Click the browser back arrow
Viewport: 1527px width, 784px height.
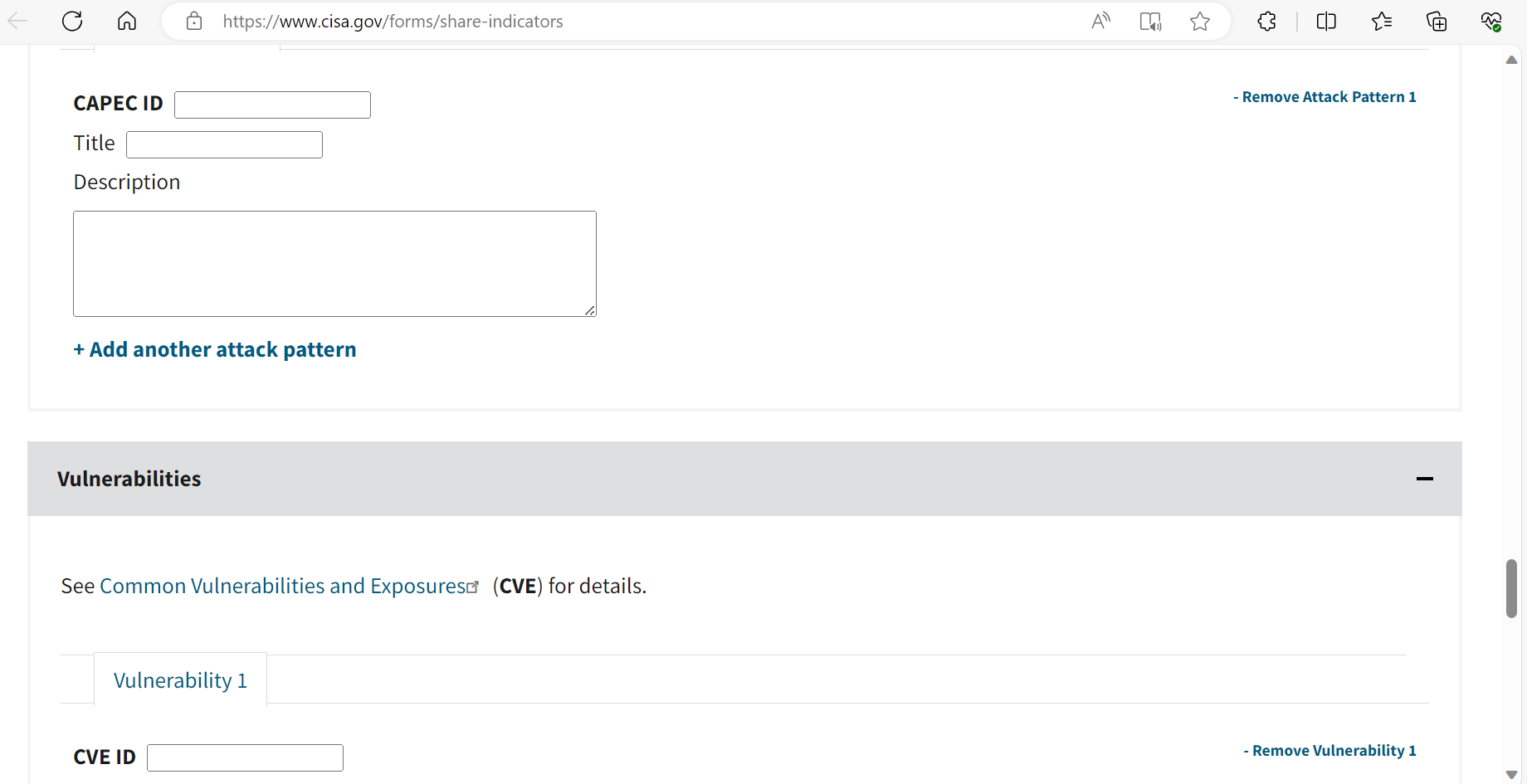(x=17, y=22)
